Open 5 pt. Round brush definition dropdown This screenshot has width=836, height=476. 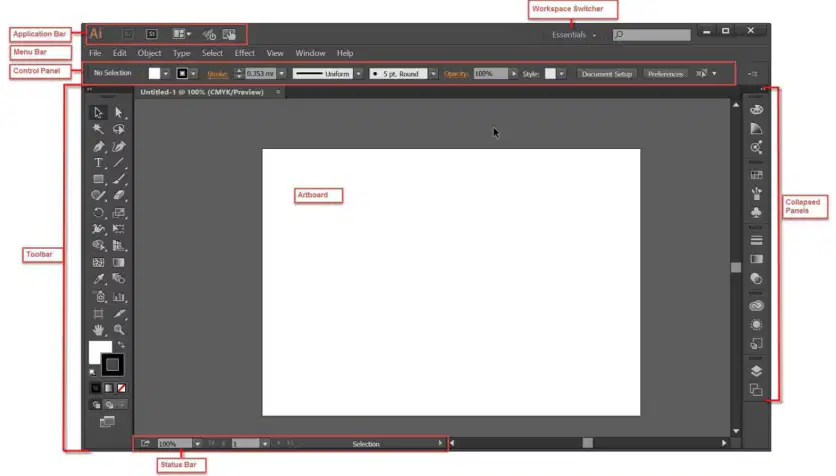click(433, 74)
